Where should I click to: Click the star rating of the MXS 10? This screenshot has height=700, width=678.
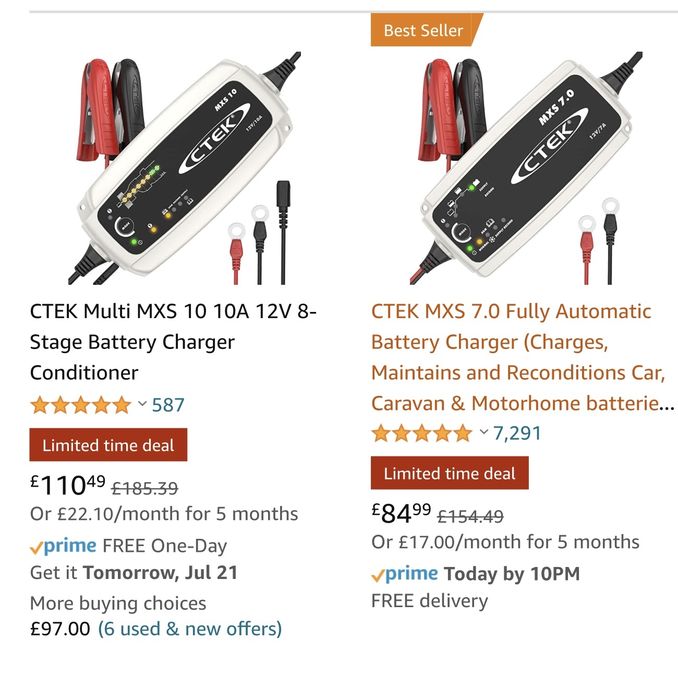80,405
